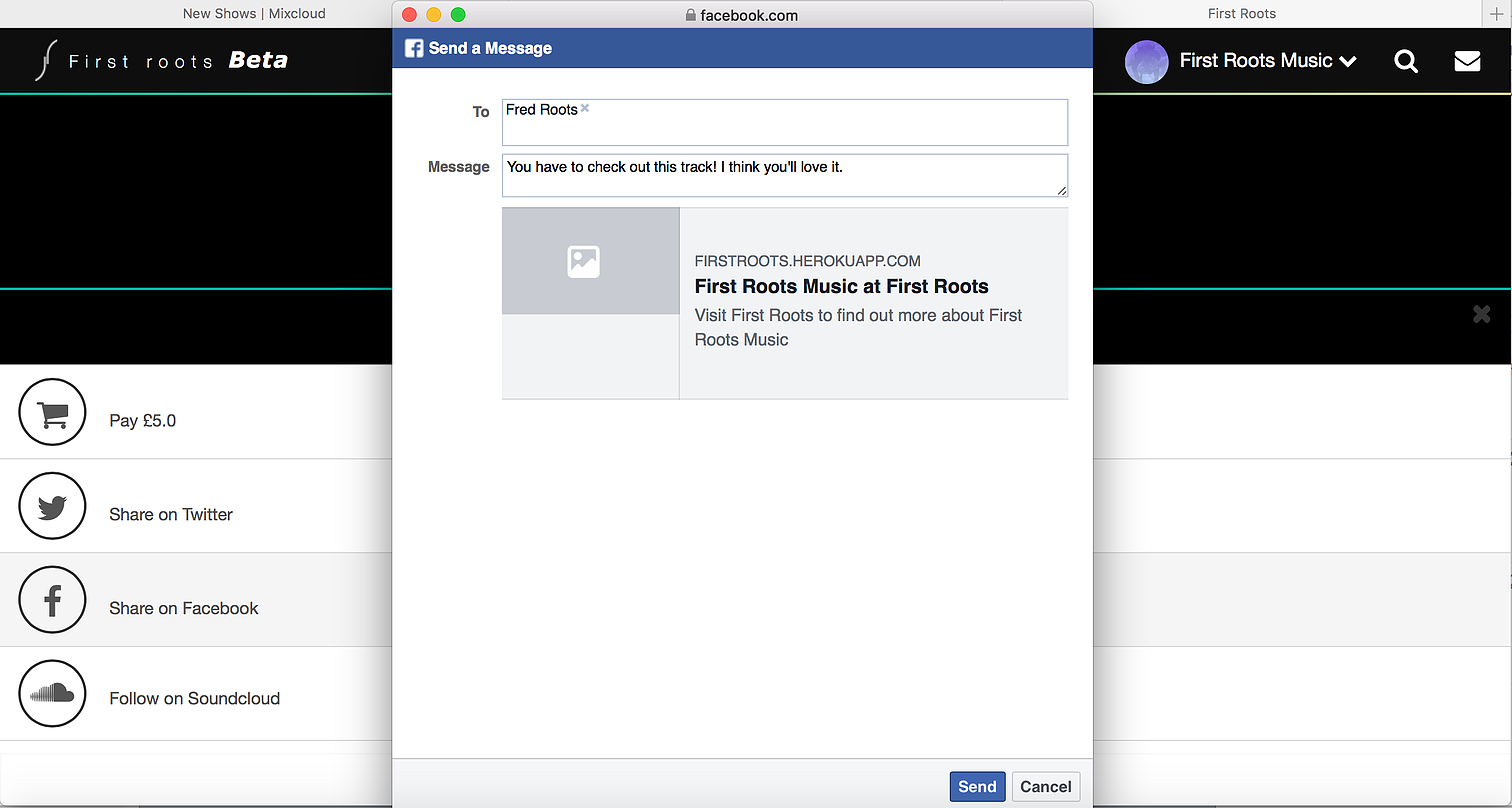
Task: Click the First roots Beta logo
Action: click(x=161, y=60)
